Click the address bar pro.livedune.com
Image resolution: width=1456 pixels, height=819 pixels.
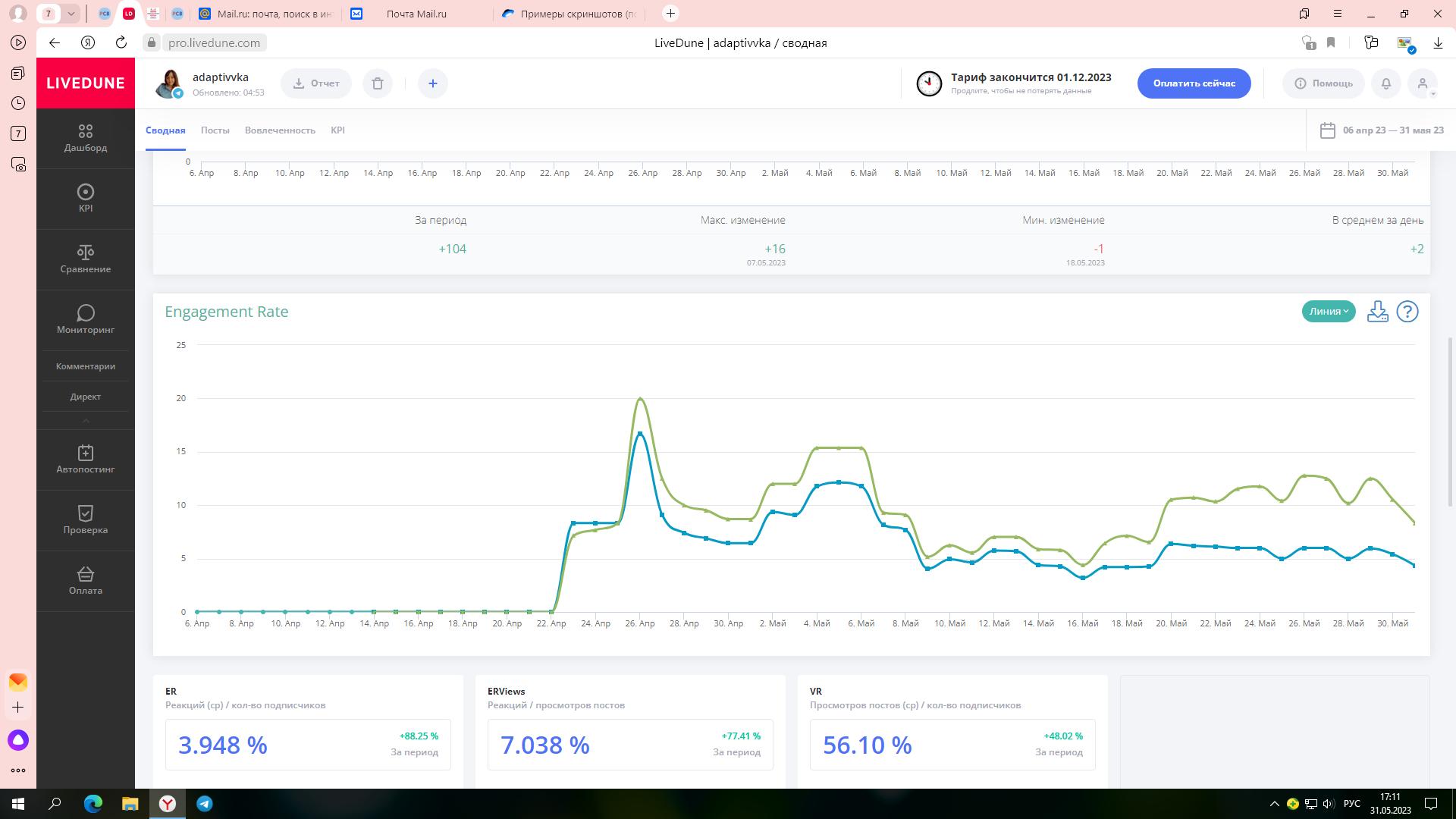pyautogui.click(x=214, y=43)
